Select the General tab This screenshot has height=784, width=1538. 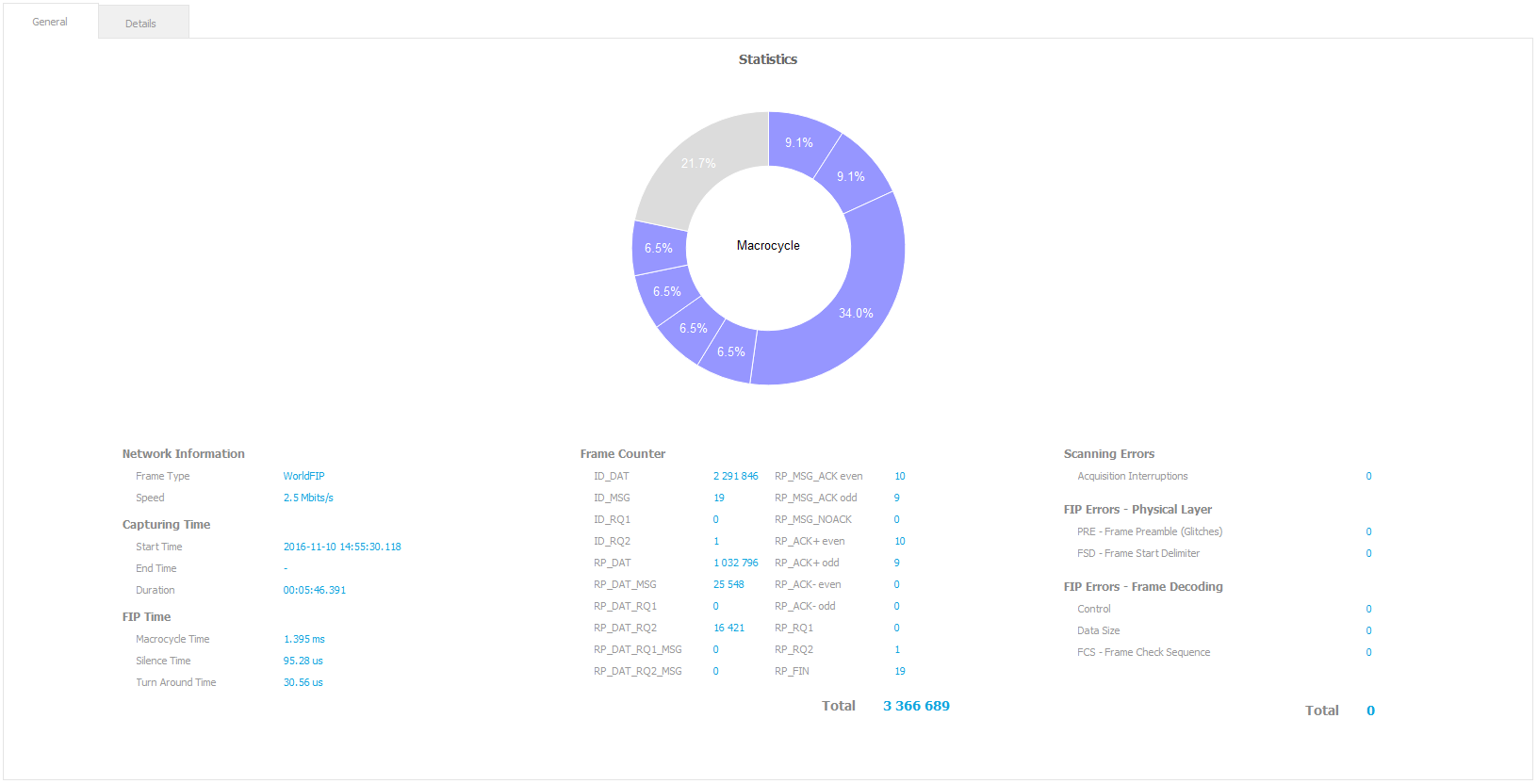50,22
